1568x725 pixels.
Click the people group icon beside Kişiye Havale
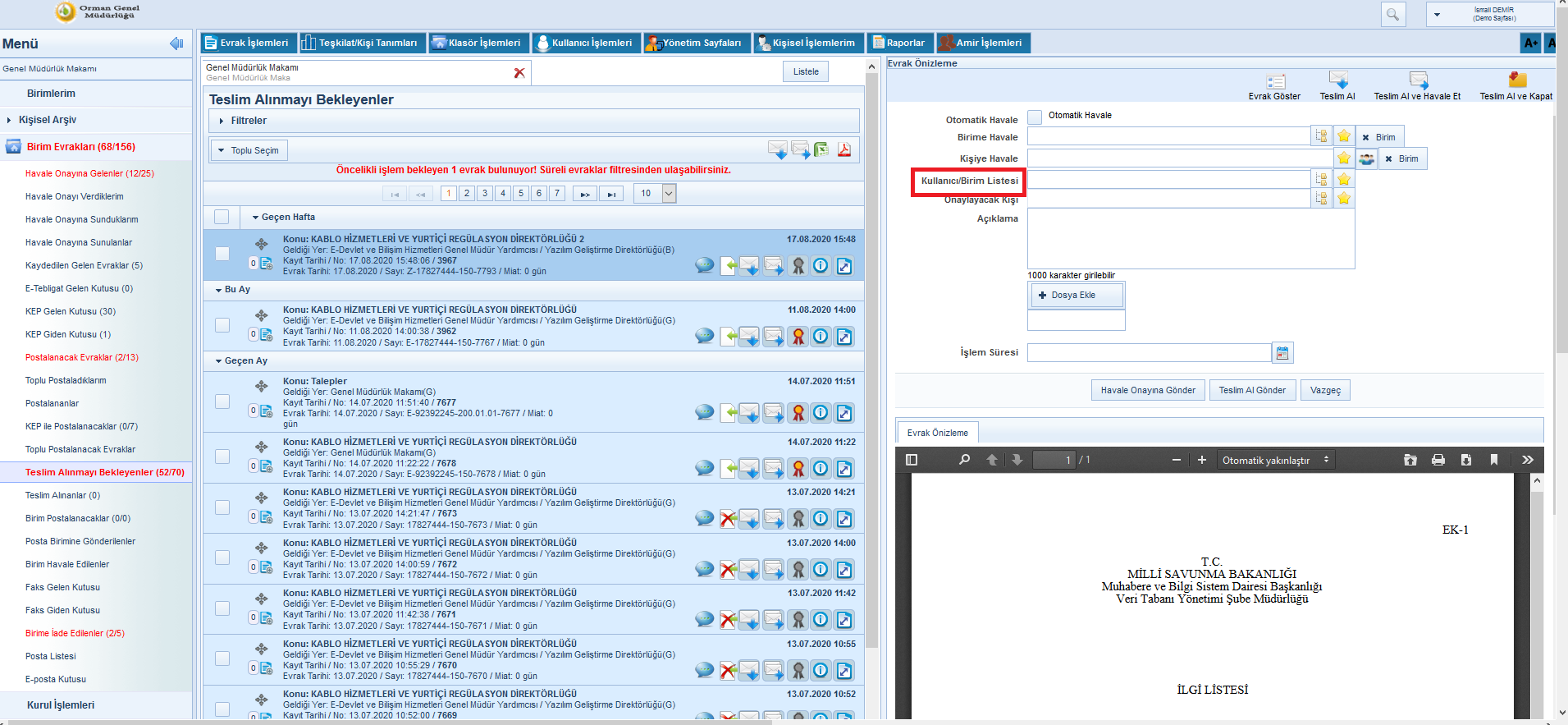(1366, 158)
